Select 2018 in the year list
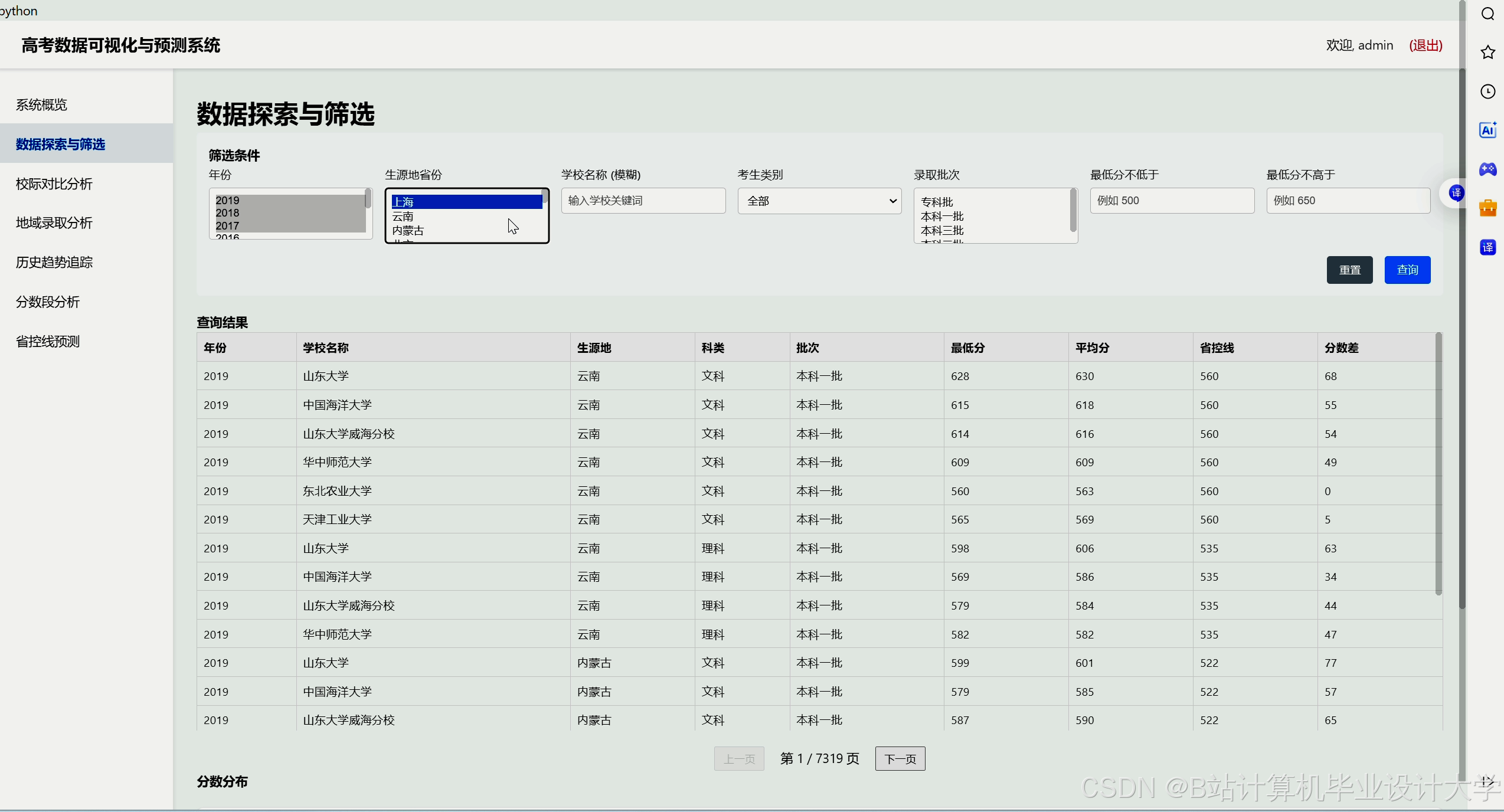The width and height of the screenshot is (1504, 812). click(228, 213)
